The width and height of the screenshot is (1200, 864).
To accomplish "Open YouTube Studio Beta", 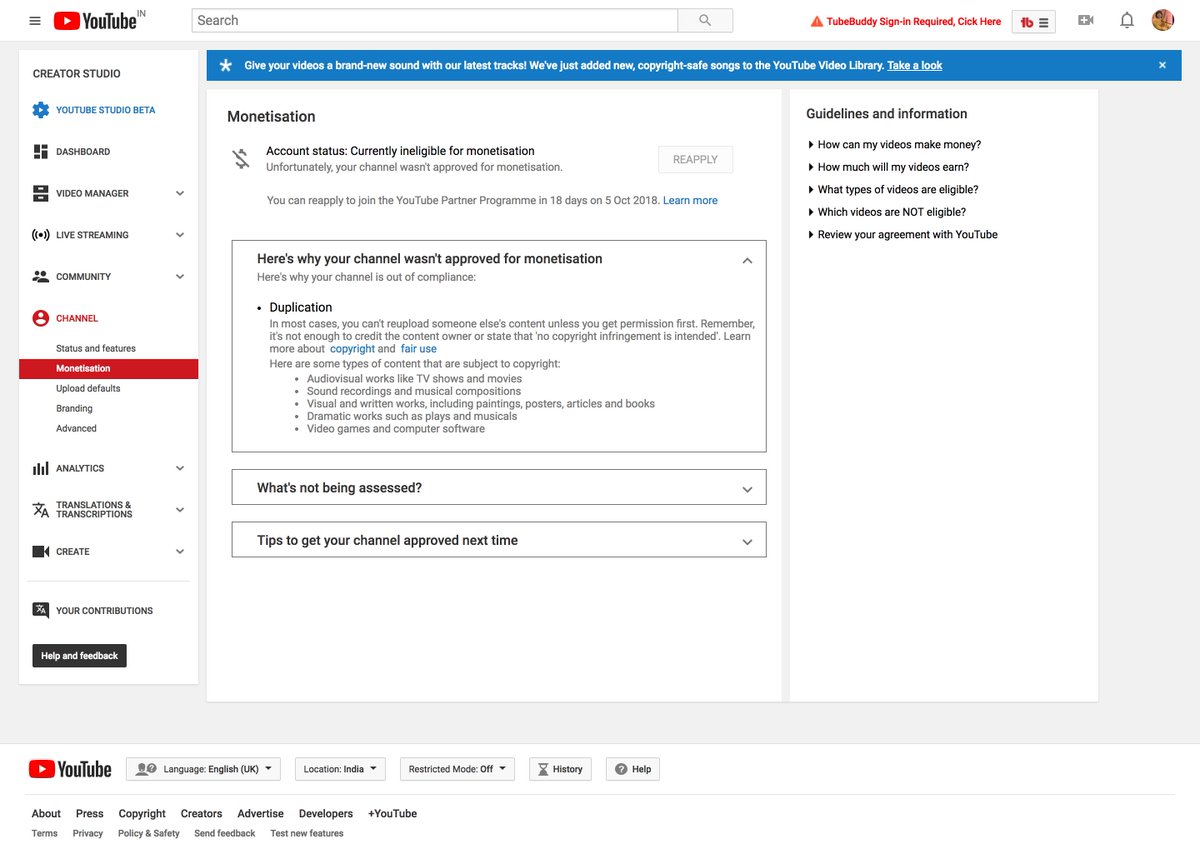I will pyautogui.click(x=105, y=110).
